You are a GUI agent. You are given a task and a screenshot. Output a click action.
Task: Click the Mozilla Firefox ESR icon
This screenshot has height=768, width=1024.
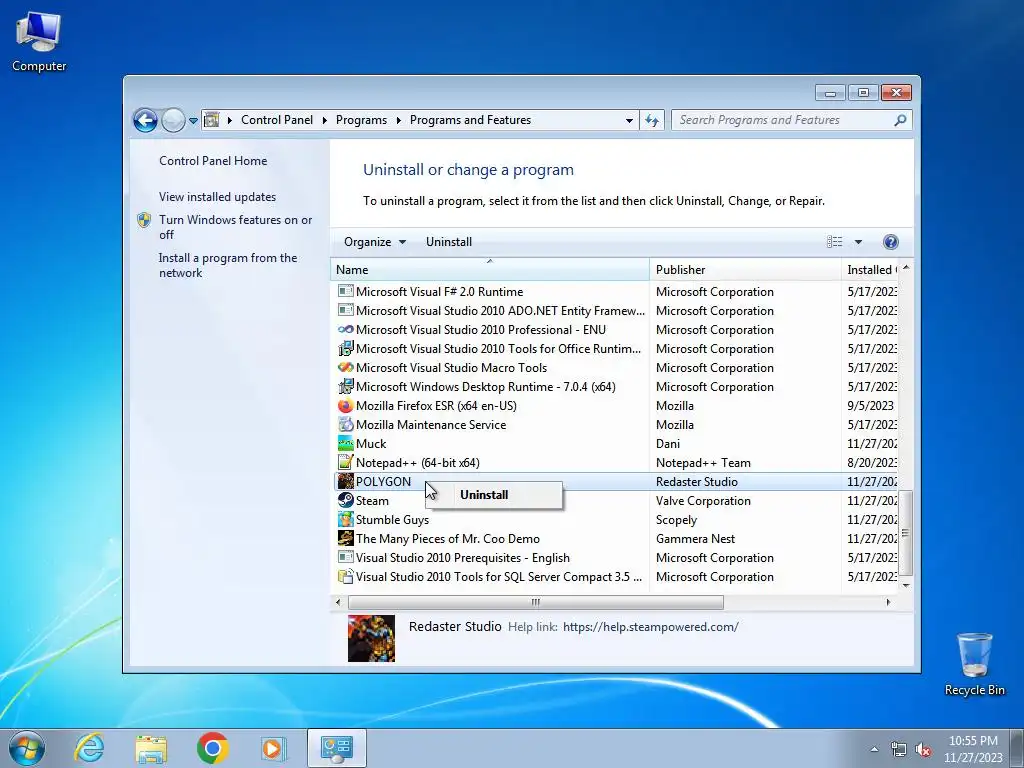[x=345, y=406]
